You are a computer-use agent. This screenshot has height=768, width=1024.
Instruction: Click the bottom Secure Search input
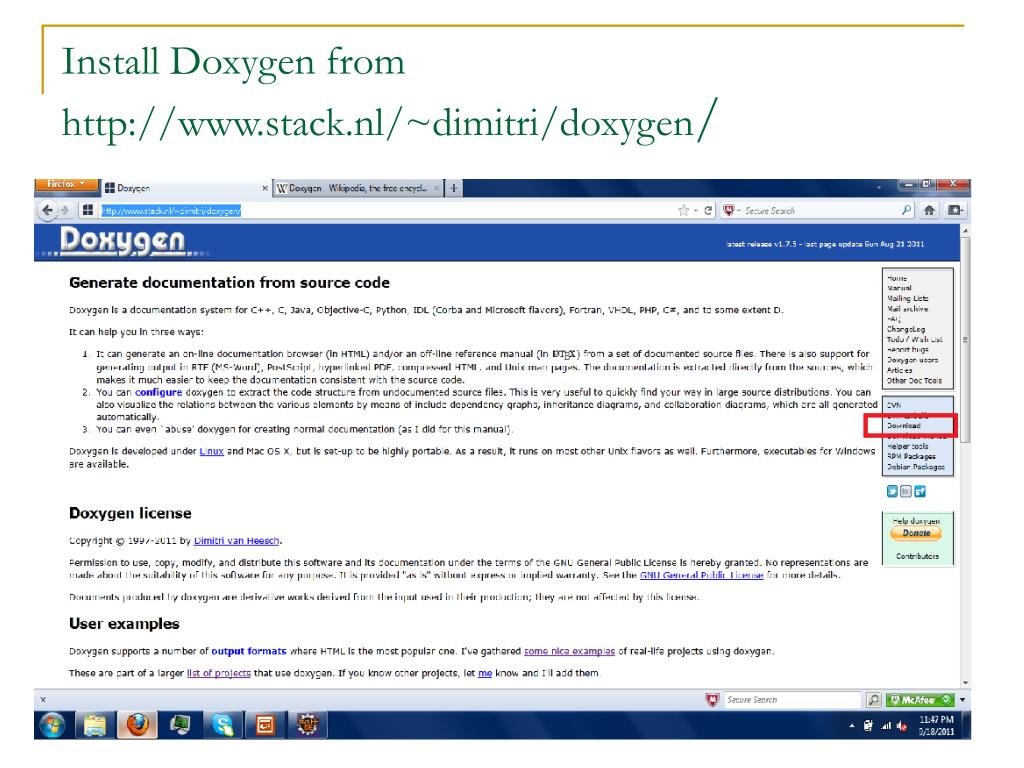[x=792, y=699]
